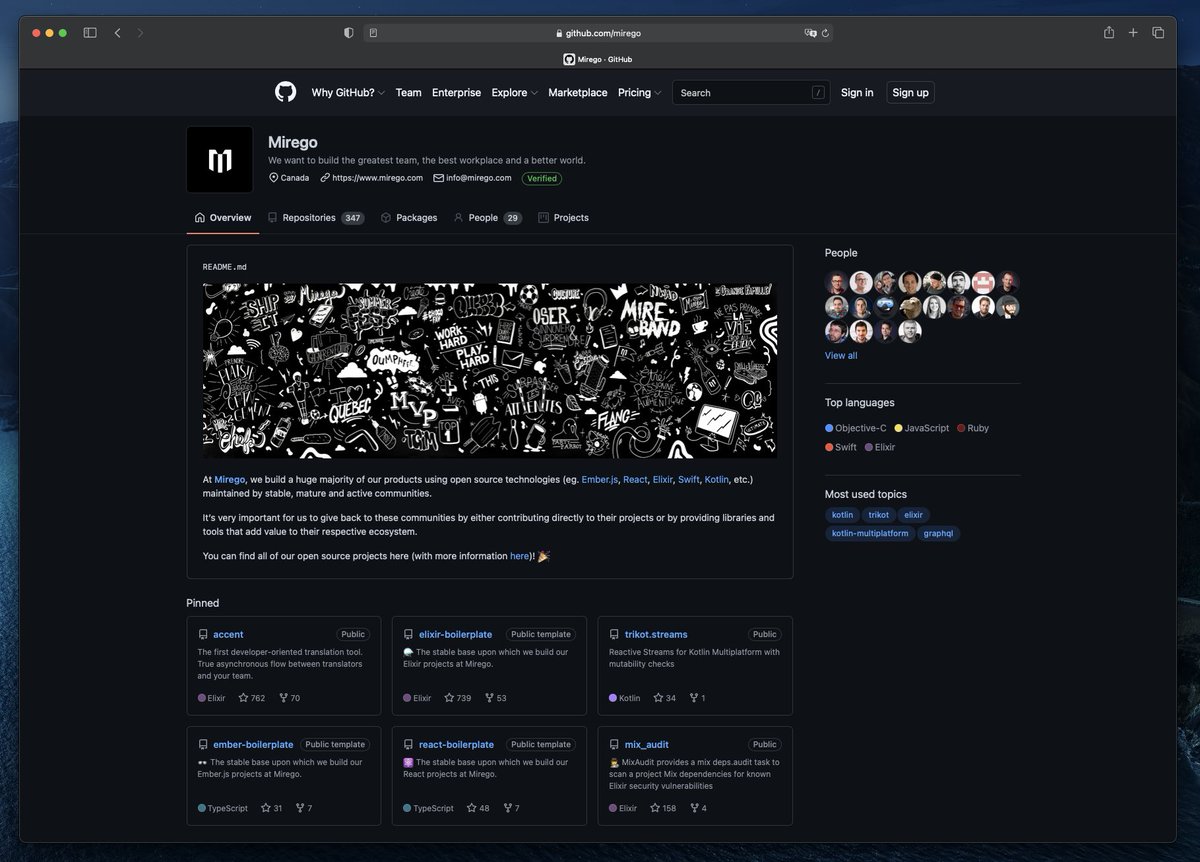Open the mix_audit pinned repository

pyautogui.click(x=647, y=744)
